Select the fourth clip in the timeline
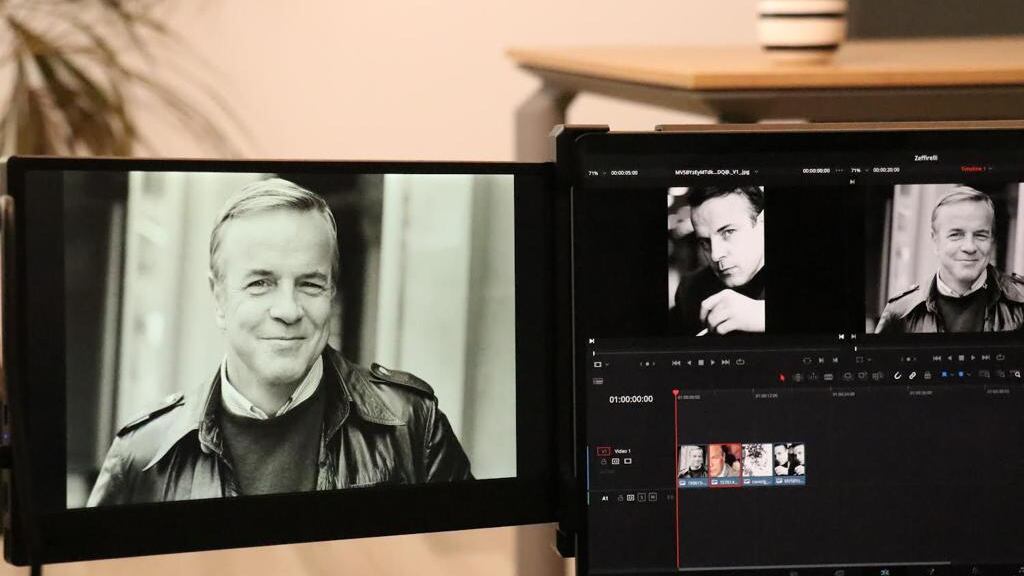The width and height of the screenshot is (1024, 576). (789, 464)
